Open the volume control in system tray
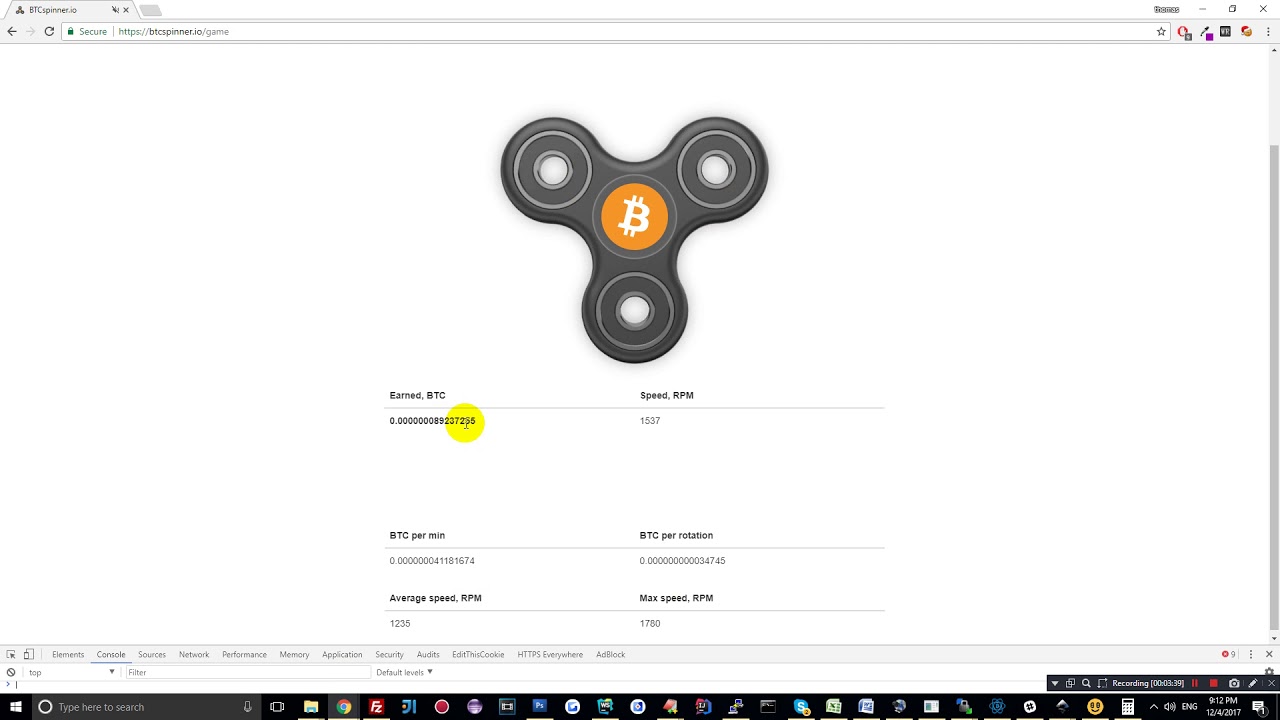Image resolution: width=1280 pixels, height=720 pixels. [1170, 707]
